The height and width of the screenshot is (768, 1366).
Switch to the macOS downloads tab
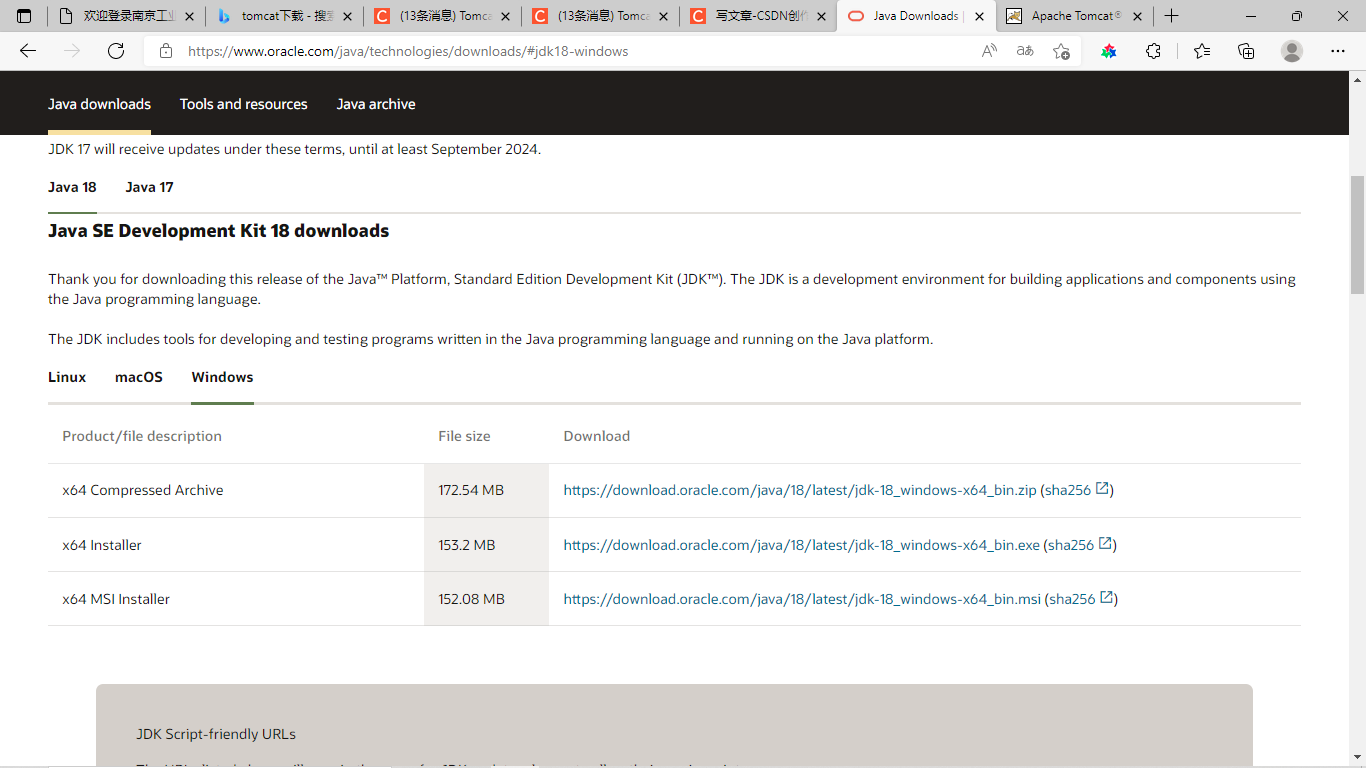coord(139,377)
